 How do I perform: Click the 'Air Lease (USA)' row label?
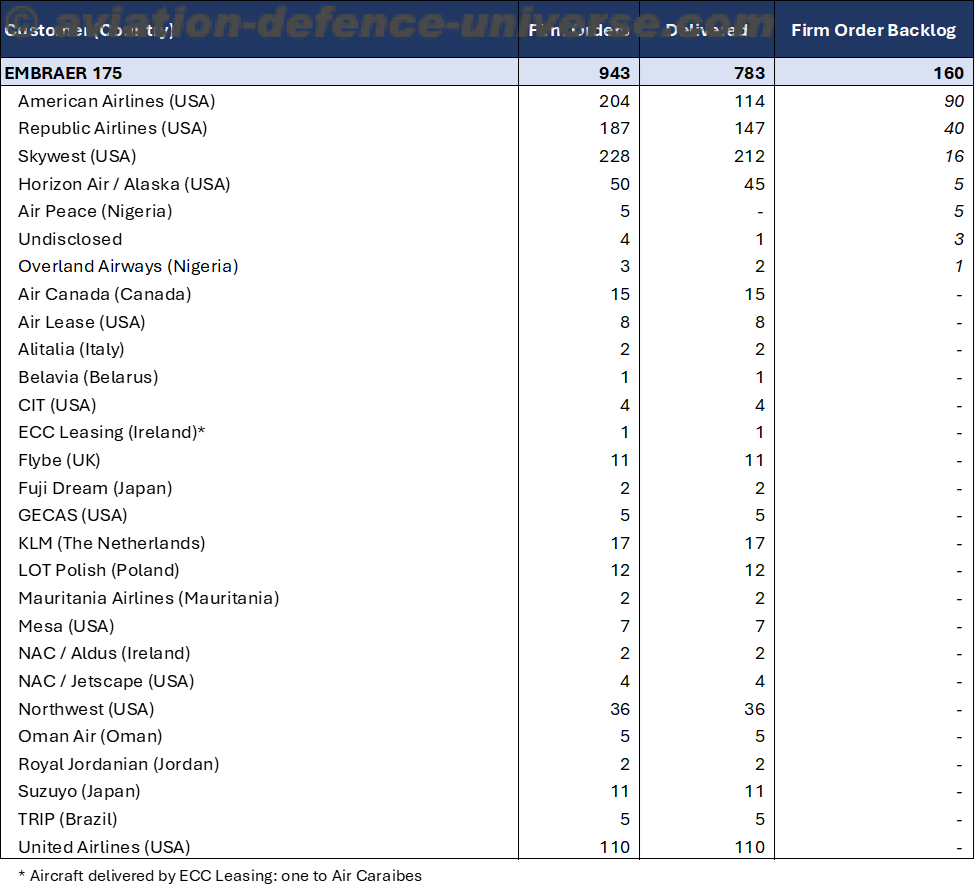[x=81, y=323]
